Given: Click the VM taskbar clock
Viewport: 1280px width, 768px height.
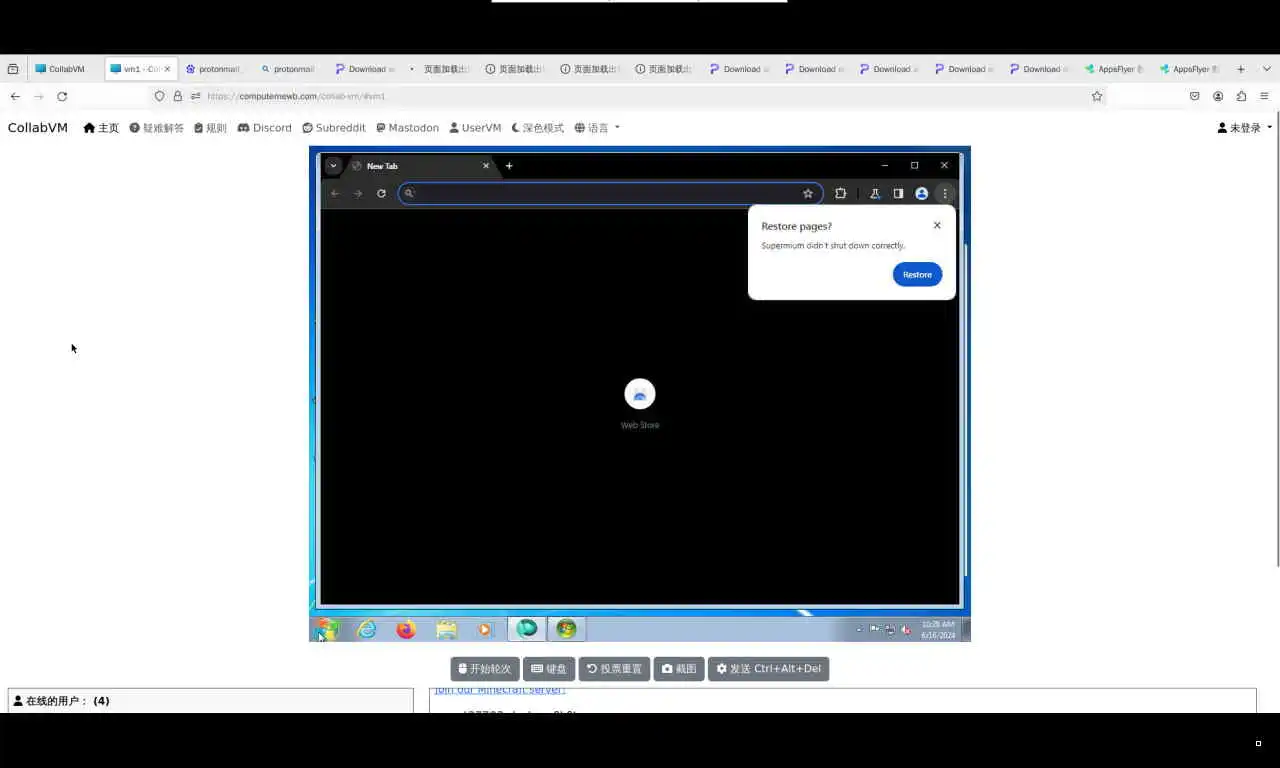Looking at the screenshot, I should (x=938, y=629).
